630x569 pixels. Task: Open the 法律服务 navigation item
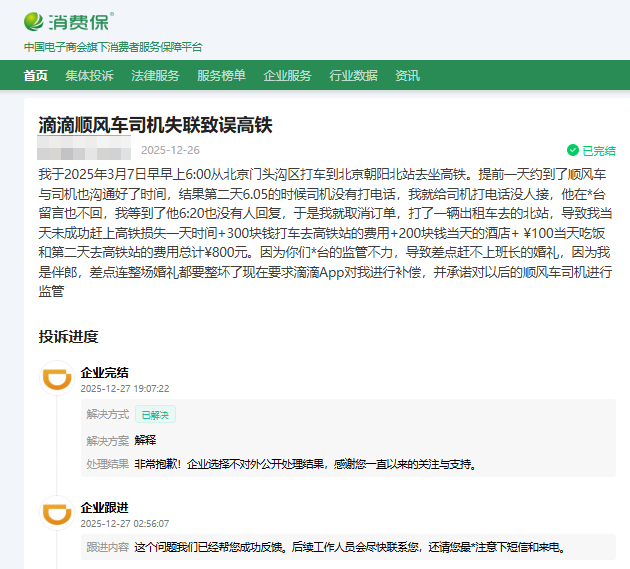pyautogui.click(x=155, y=76)
